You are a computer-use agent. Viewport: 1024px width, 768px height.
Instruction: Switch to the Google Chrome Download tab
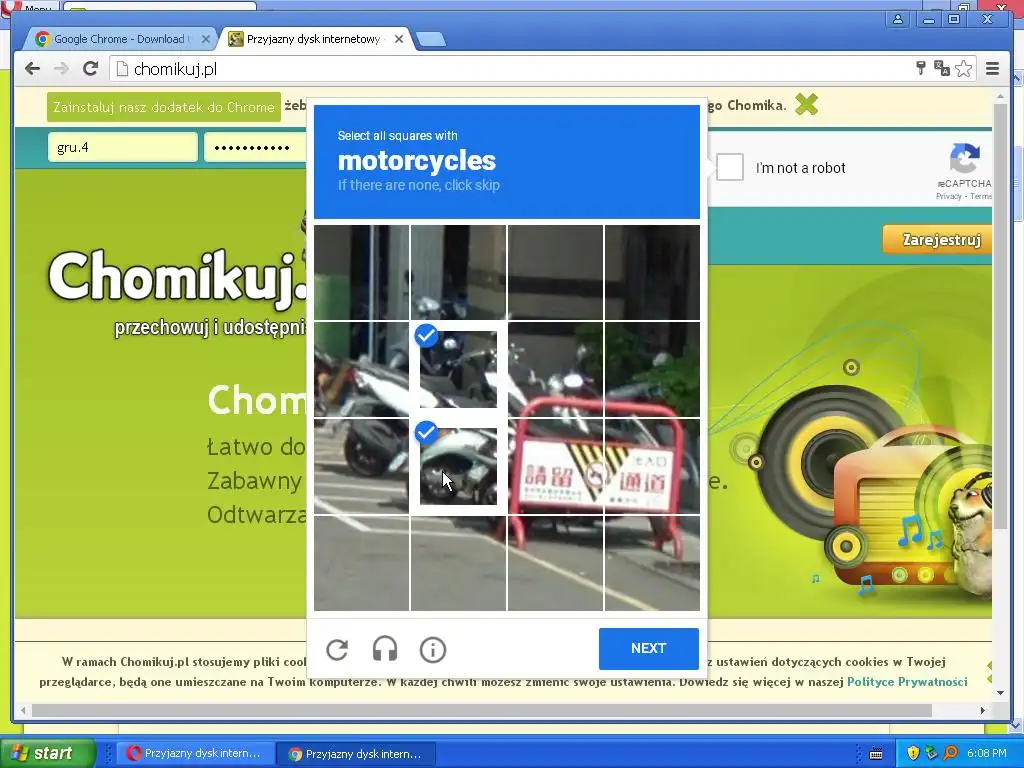coord(118,39)
